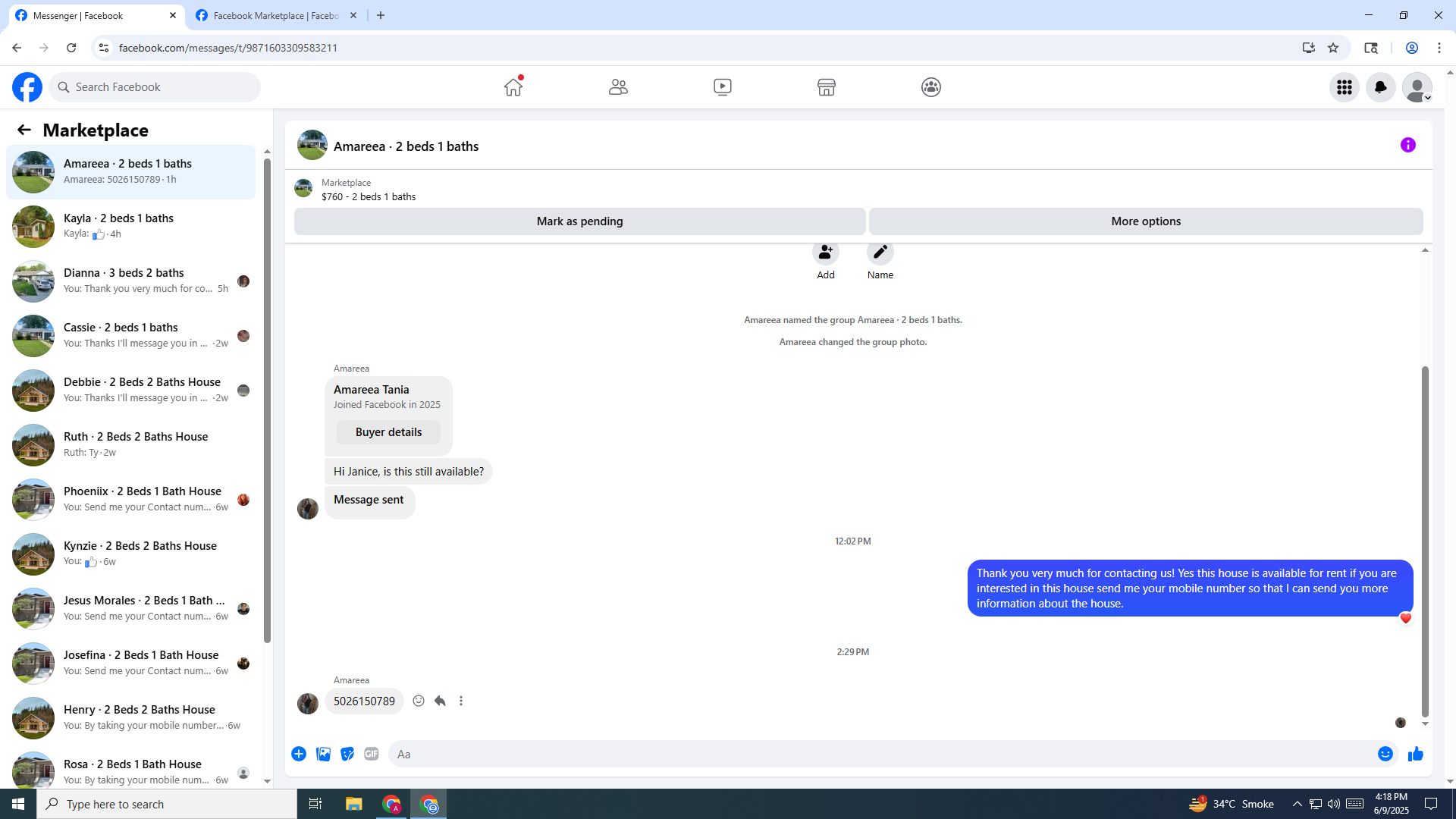The width and height of the screenshot is (1456, 819).
Task: React to Amareea's phone number message
Action: [419, 701]
